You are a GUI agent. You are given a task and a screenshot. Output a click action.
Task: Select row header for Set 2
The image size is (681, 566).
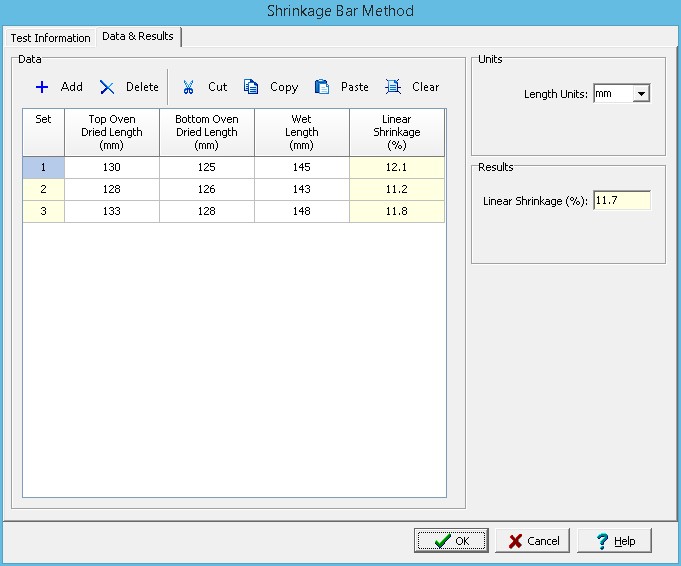tap(43, 190)
